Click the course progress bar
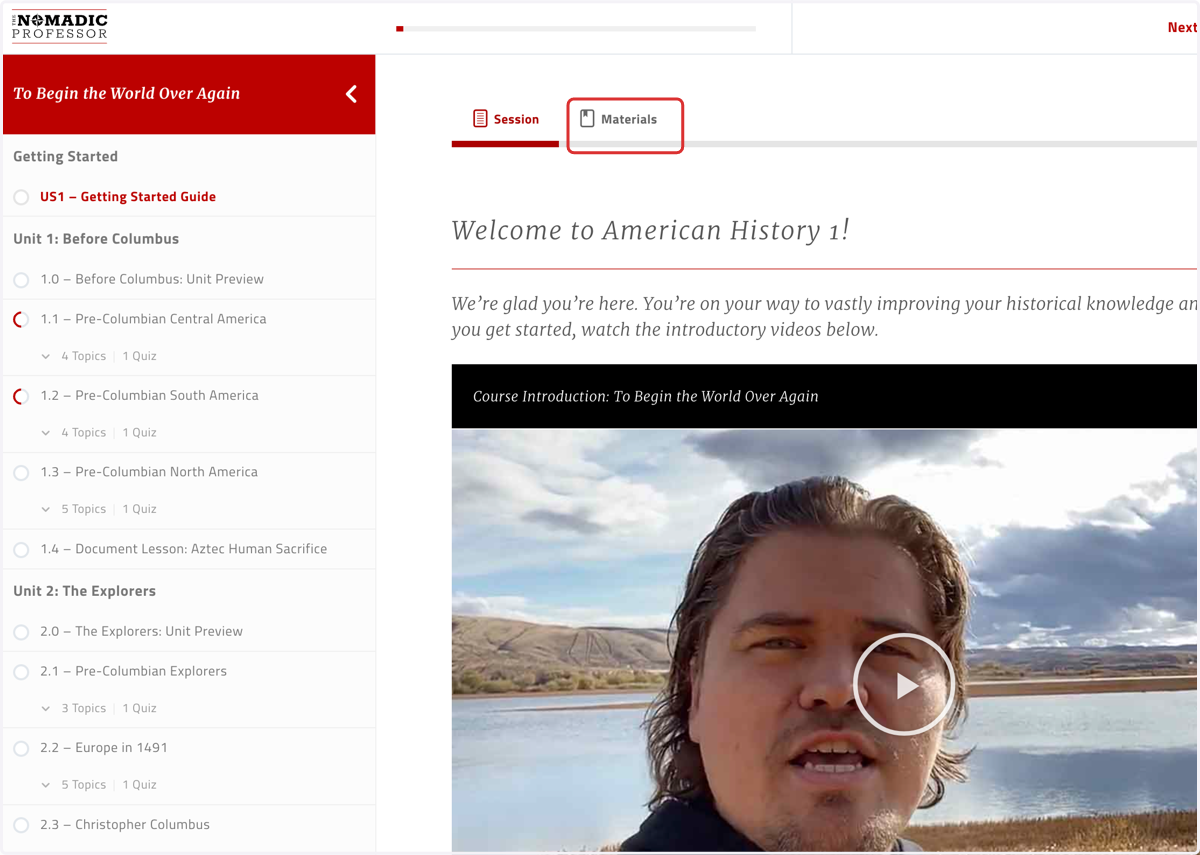 coord(576,29)
